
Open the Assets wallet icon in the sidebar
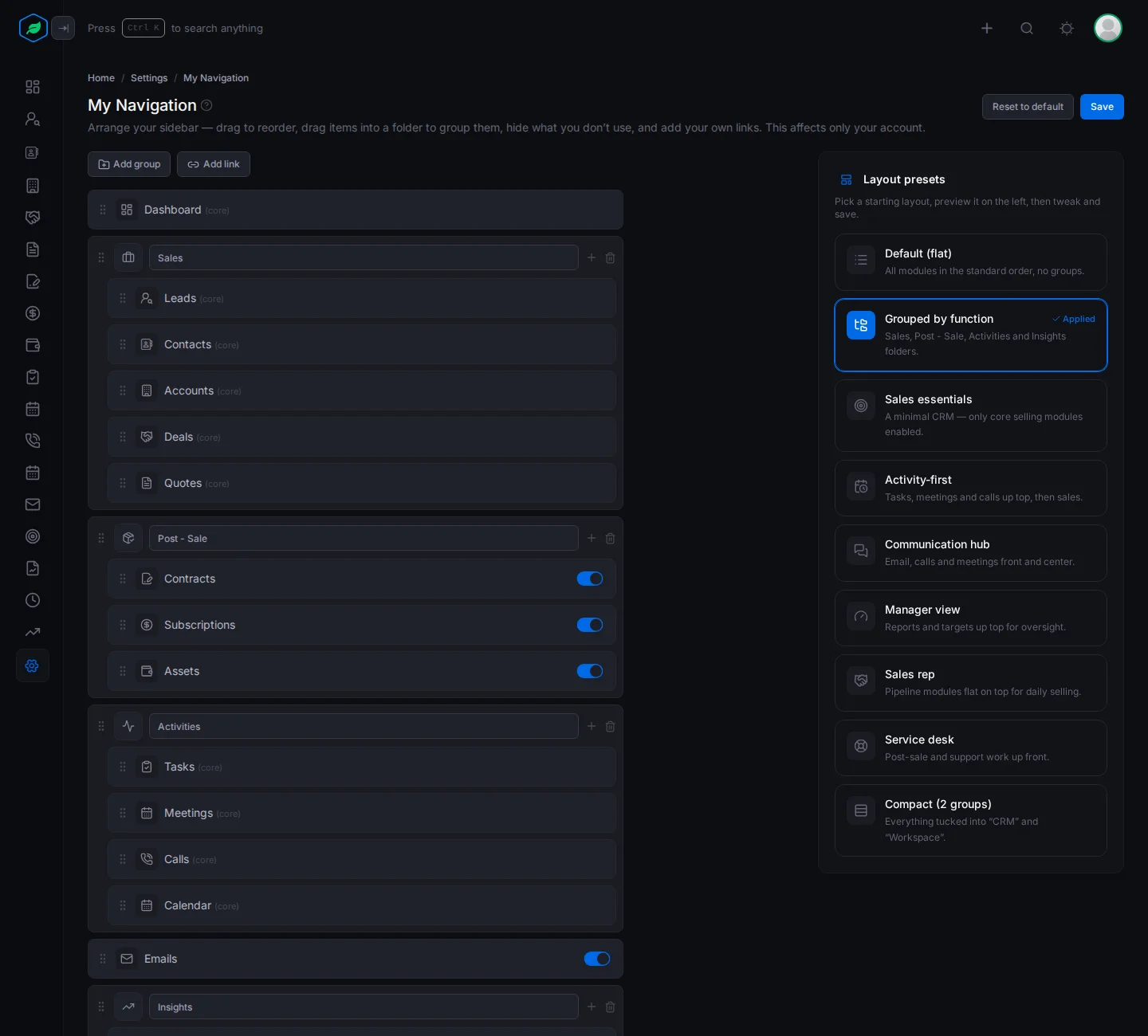point(33,345)
